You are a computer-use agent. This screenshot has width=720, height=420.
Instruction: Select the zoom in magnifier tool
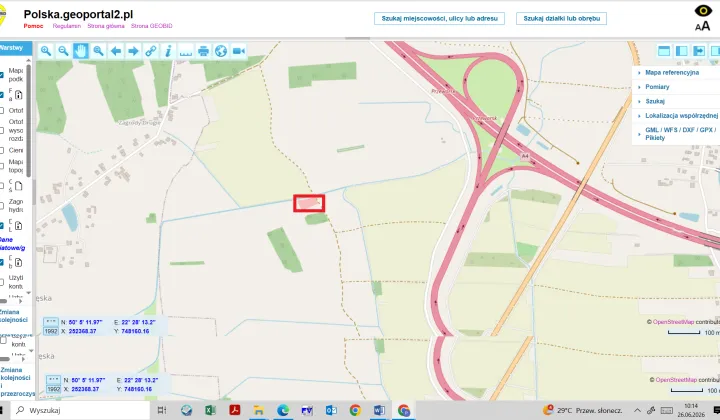coord(45,51)
